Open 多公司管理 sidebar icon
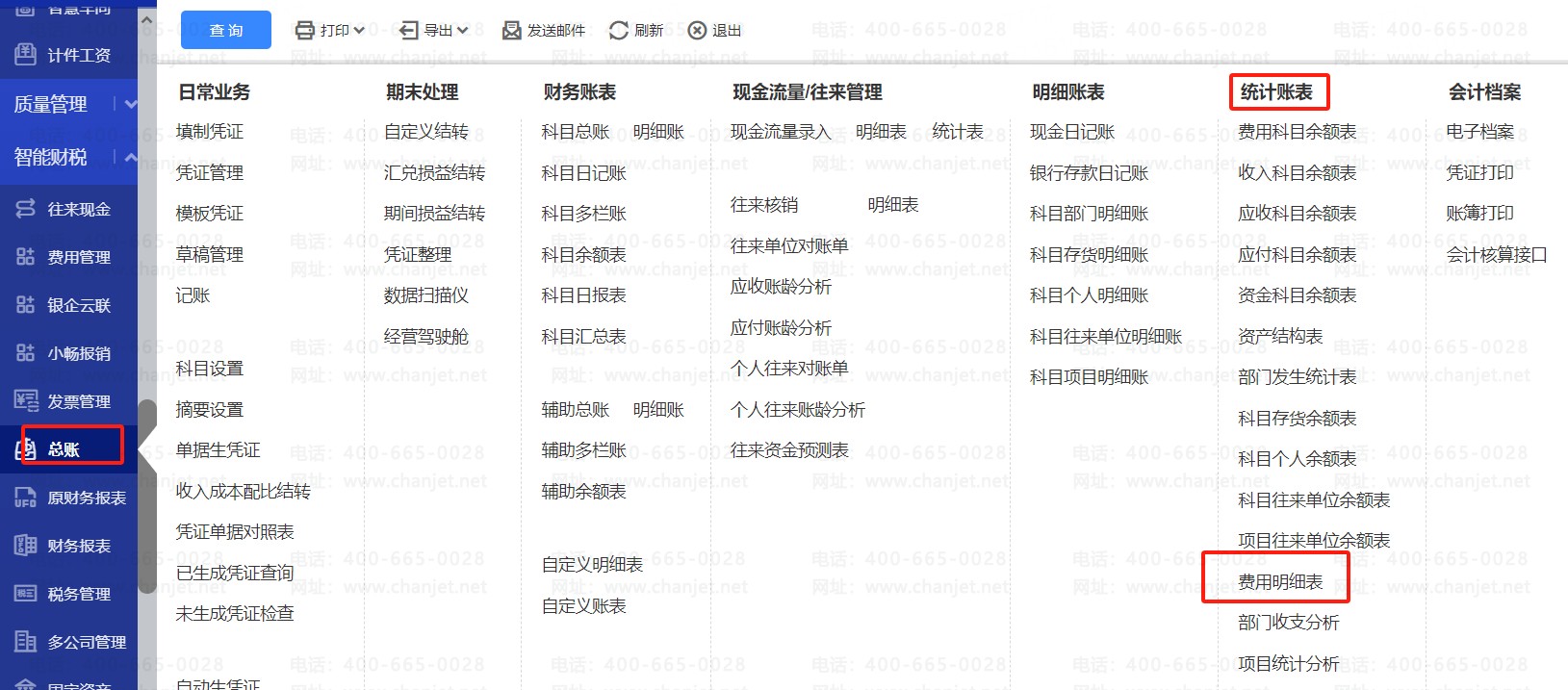Screen dimensions: 1568x690 point(26,641)
